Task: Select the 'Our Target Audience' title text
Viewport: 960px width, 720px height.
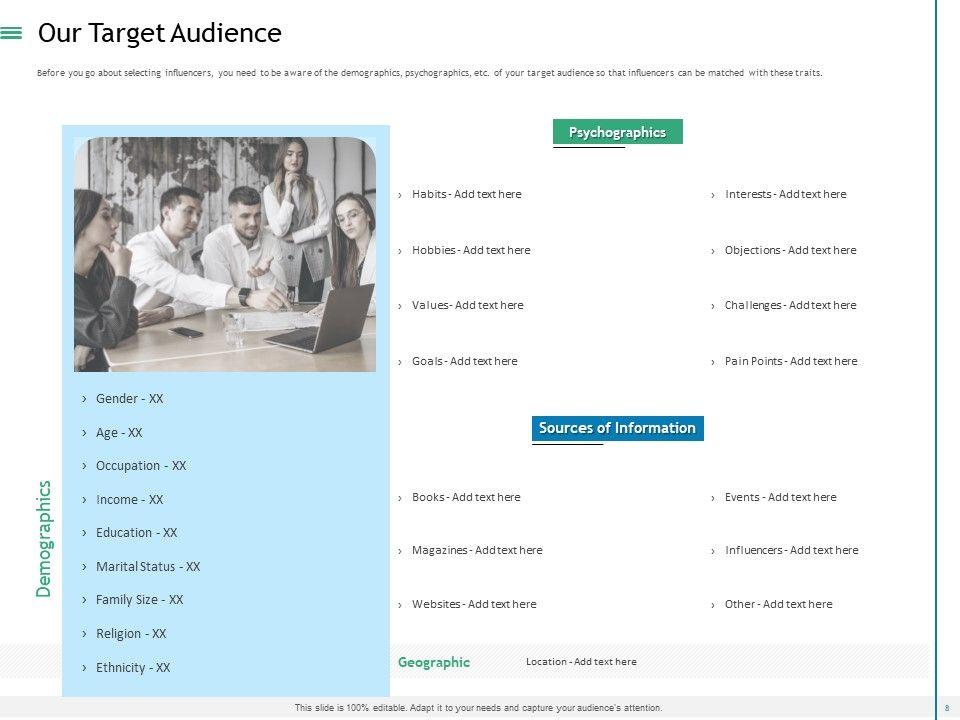Action: (159, 33)
